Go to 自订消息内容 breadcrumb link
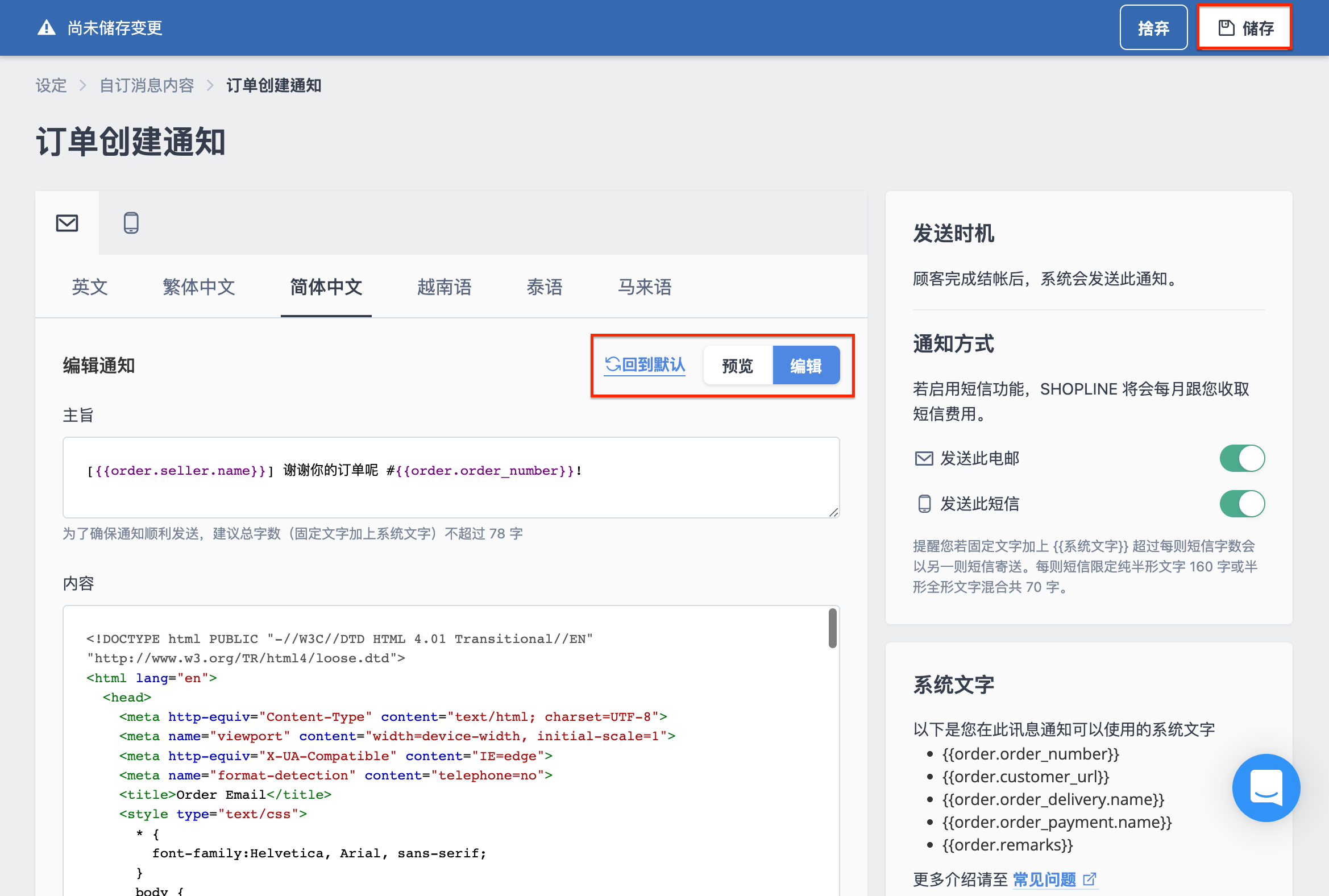1329x896 pixels. pos(147,86)
